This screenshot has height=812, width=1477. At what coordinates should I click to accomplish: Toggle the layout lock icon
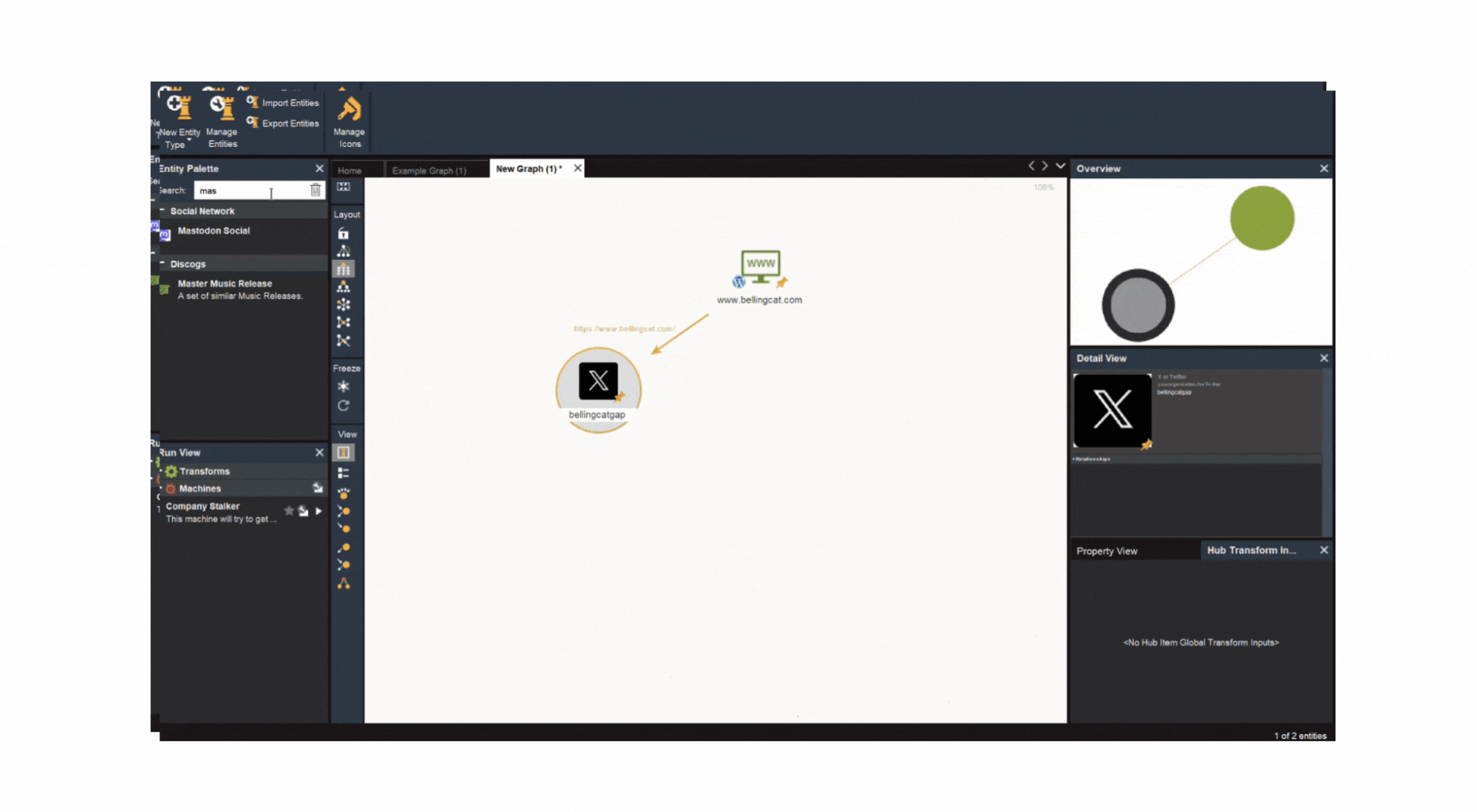coord(343,233)
